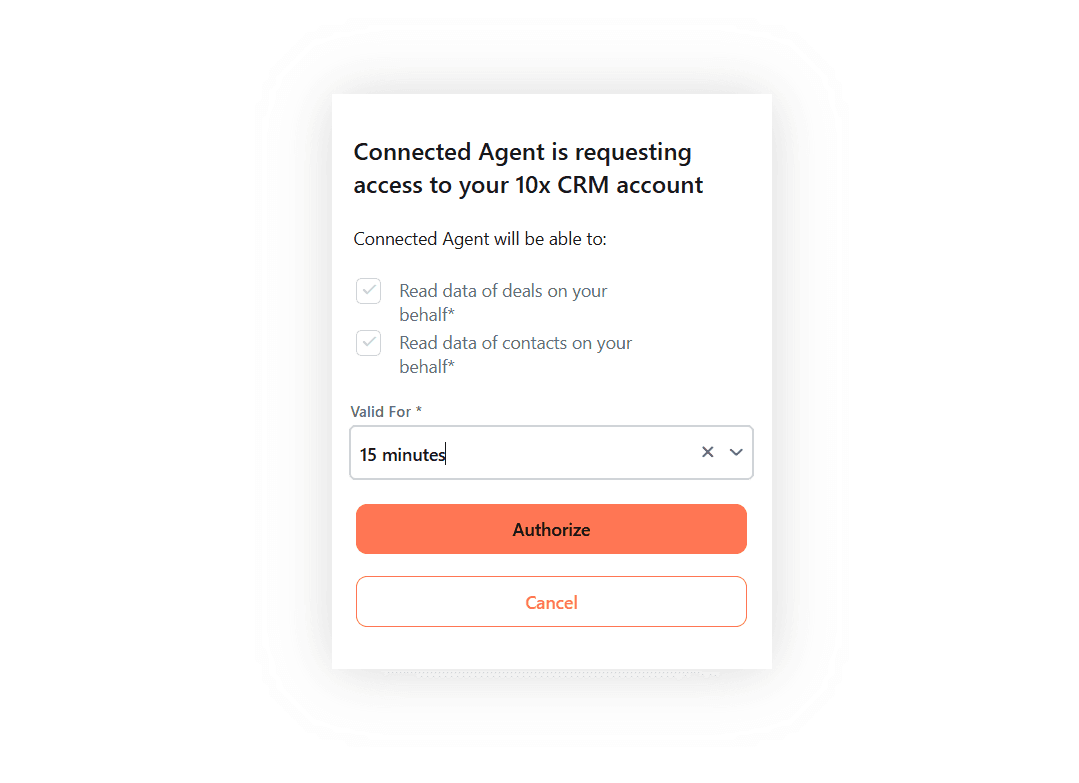Image resolution: width=1079 pixels, height=783 pixels.
Task: Click the 'Valid For *' field label
Action: coord(386,411)
